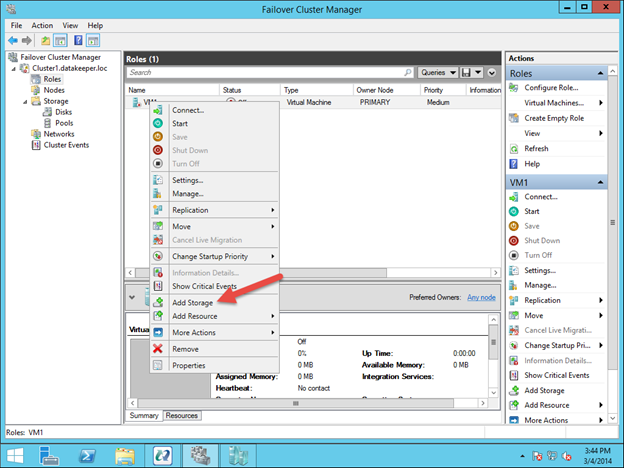Screen dimensions: 624x468
Task: Choose Add Storage from the context menu
Action: click(x=192, y=302)
